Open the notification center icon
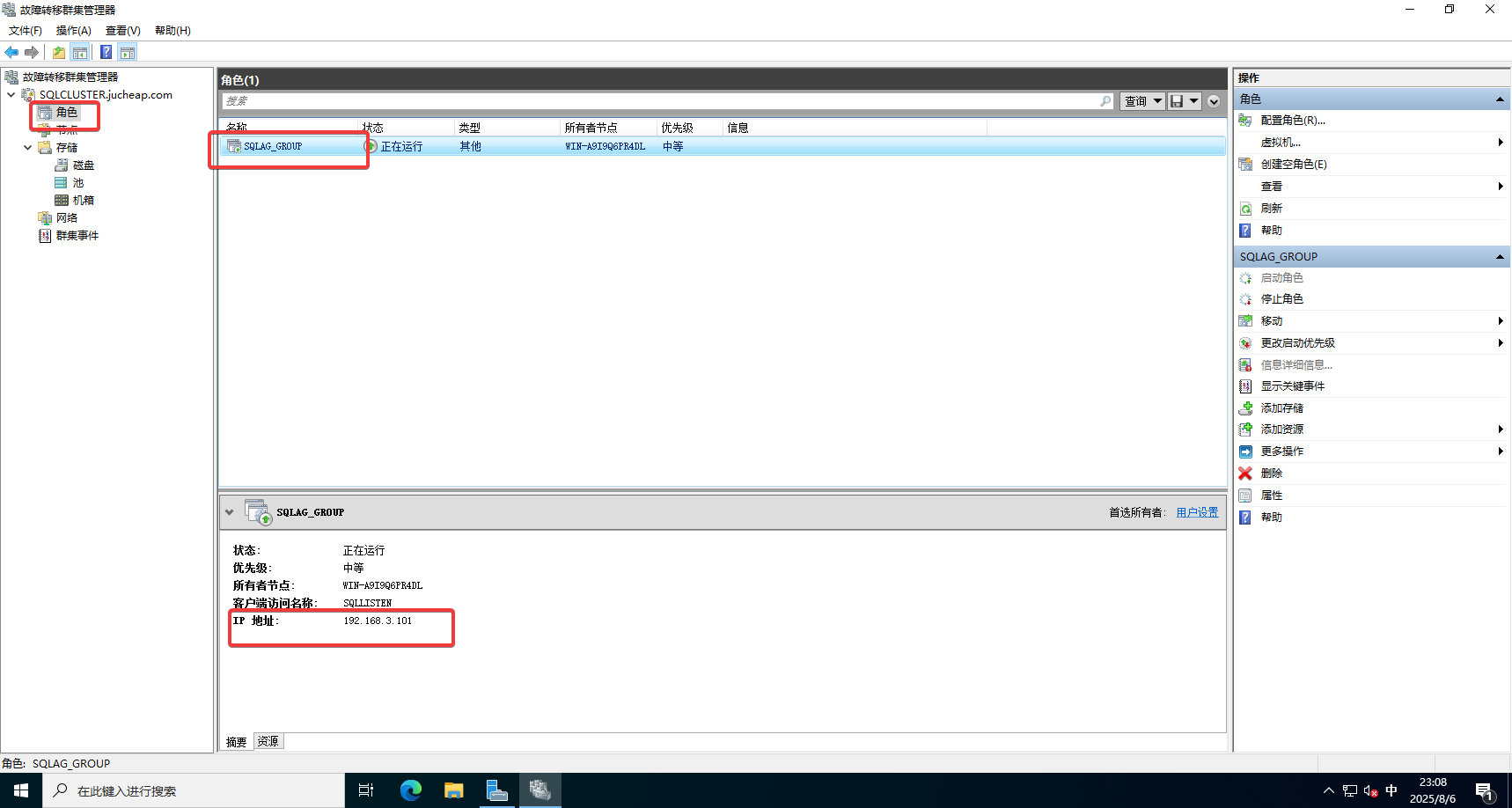This screenshot has width=1512, height=808. pos(1486,791)
